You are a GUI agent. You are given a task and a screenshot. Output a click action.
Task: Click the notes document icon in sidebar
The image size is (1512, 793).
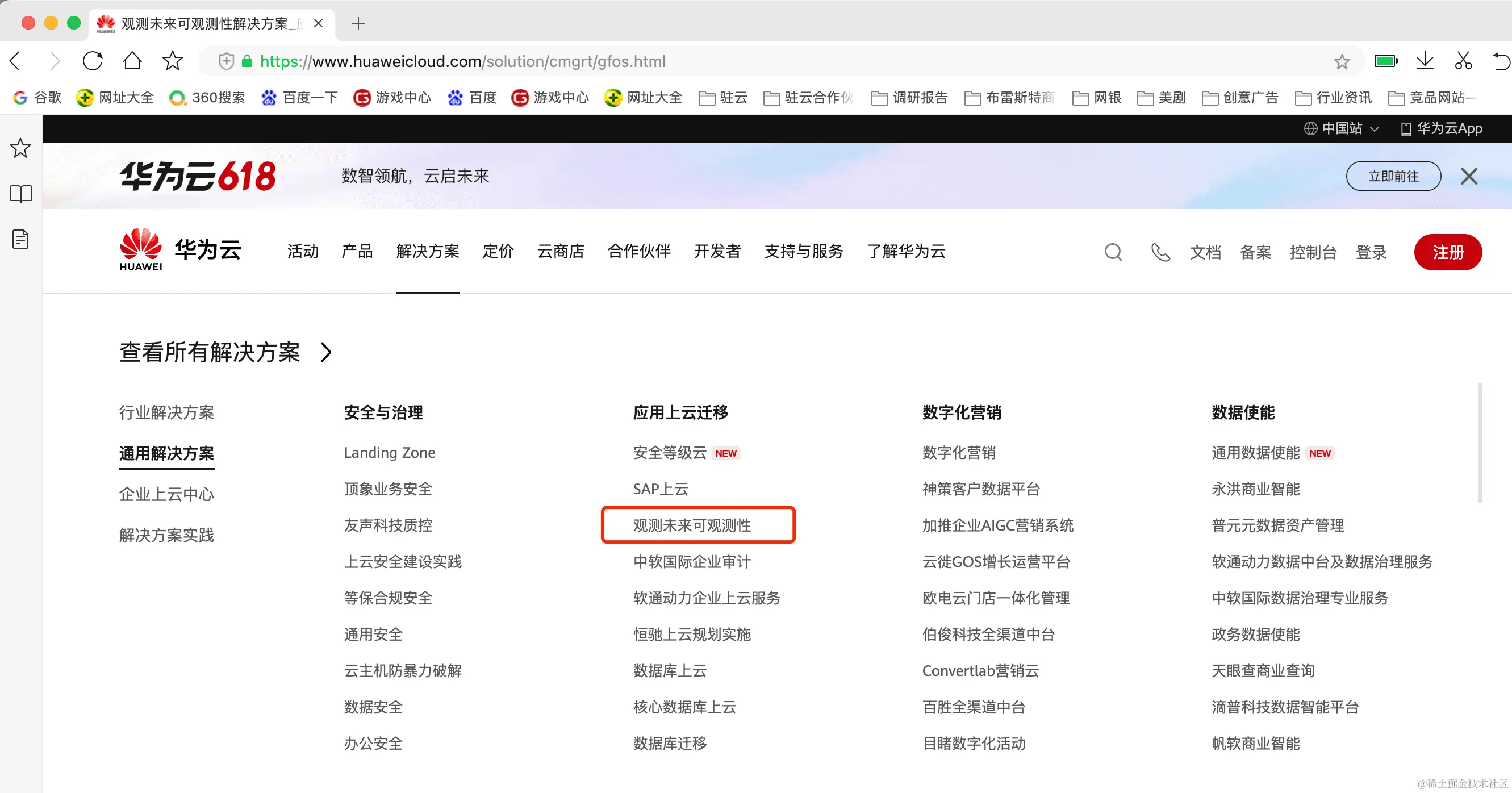21,240
